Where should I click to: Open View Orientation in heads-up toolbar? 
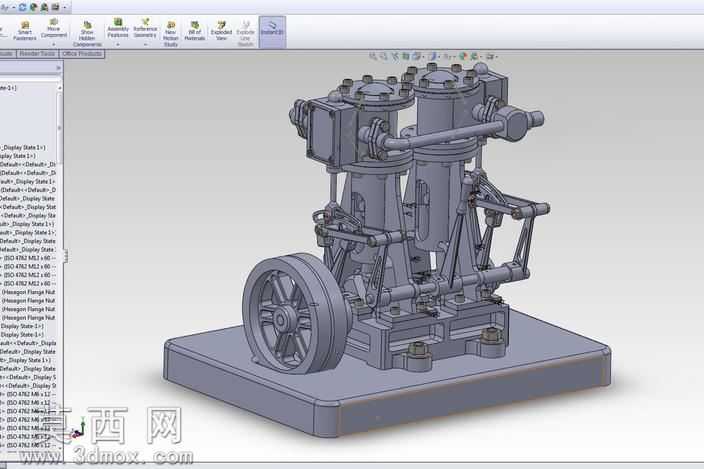[417, 56]
